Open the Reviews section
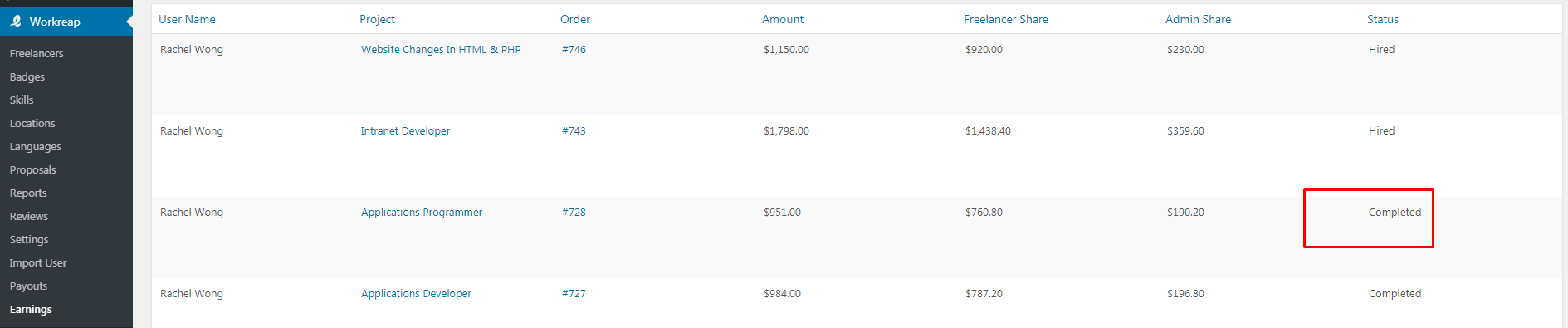This screenshot has height=328, width=1568. (x=29, y=216)
